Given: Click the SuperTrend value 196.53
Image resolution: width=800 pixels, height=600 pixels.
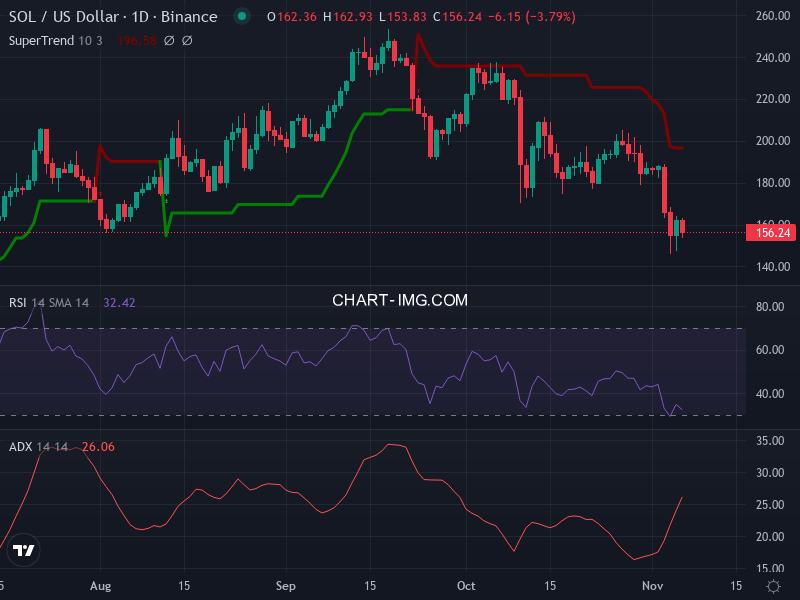Looking at the screenshot, I should click(x=135, y=40).
